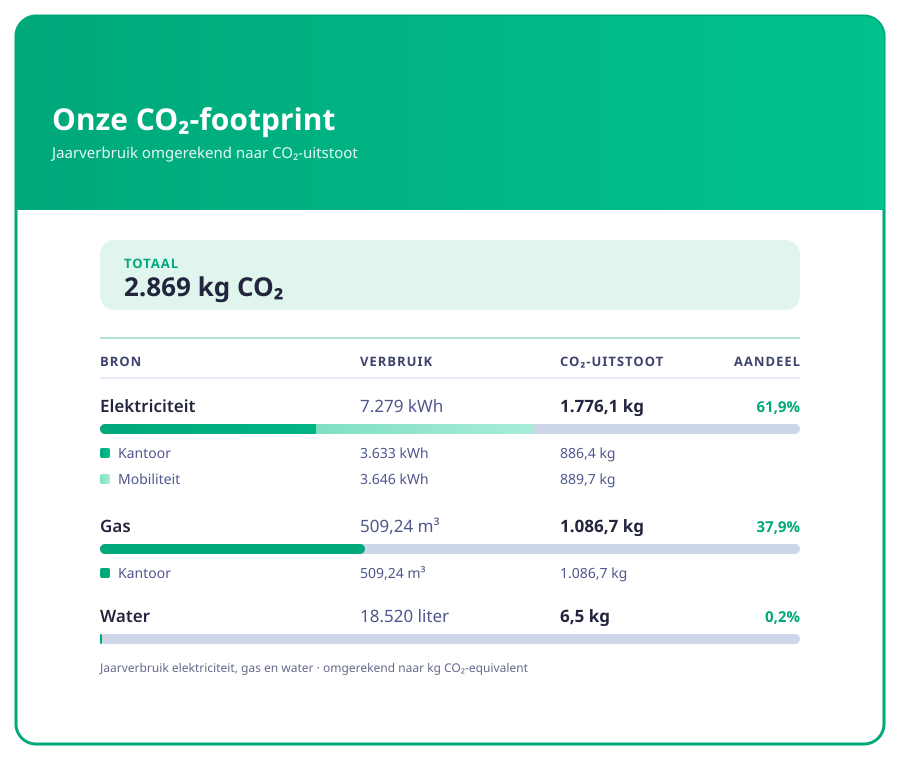Viewport: 900px width, 760px height.
Task: Click the light green Mobiliteit swatch
Action: tap(105, 479)
